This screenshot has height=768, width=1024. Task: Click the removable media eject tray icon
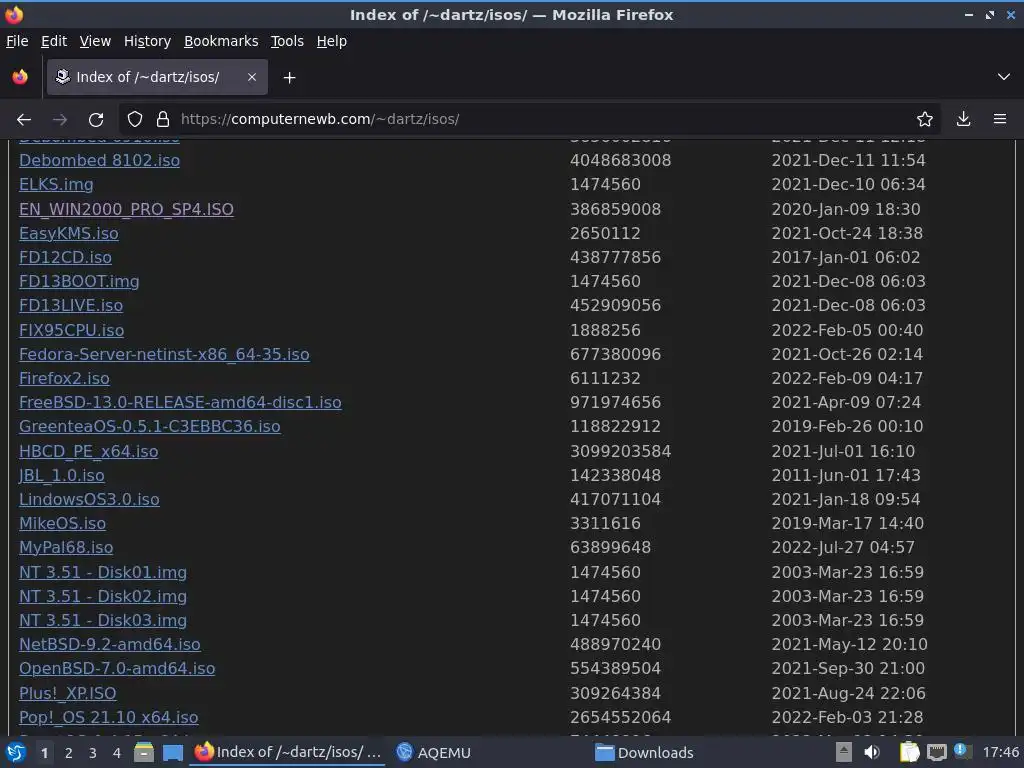pos(844,753)
